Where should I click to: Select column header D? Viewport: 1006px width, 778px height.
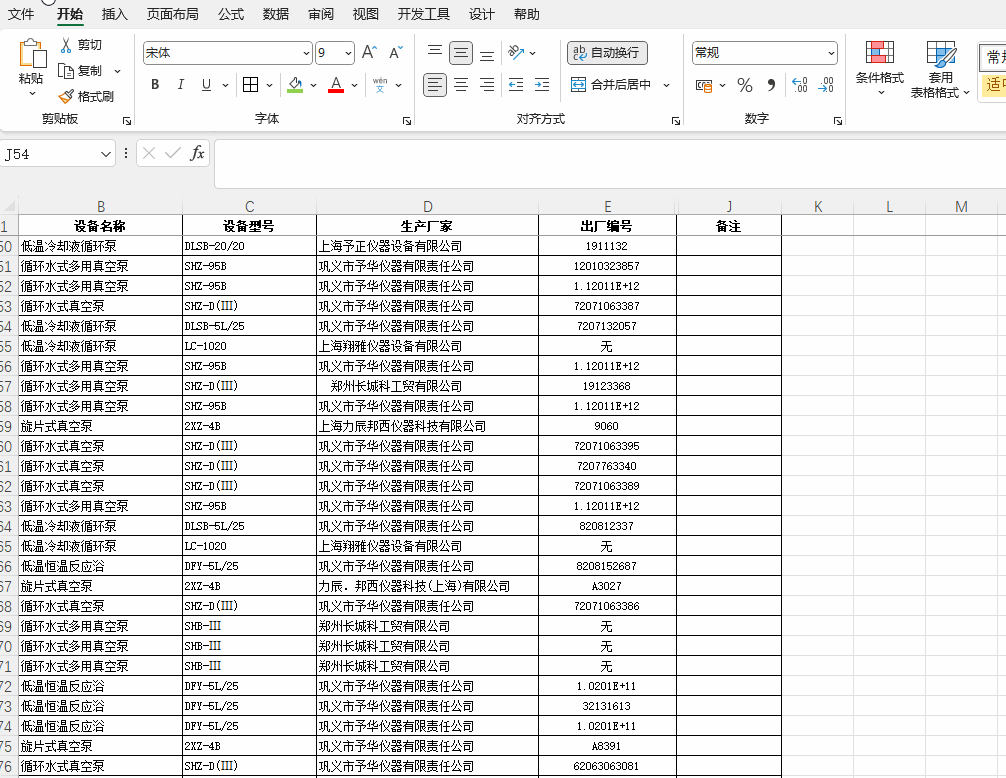(x=427, y=207)
